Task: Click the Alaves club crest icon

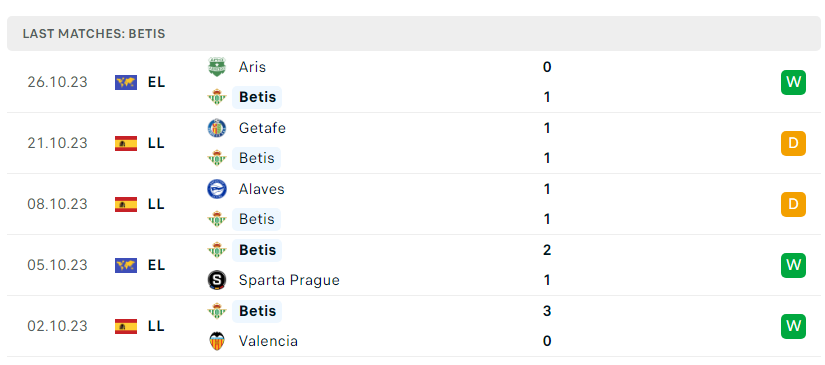Action: click(x=217, y=189)
